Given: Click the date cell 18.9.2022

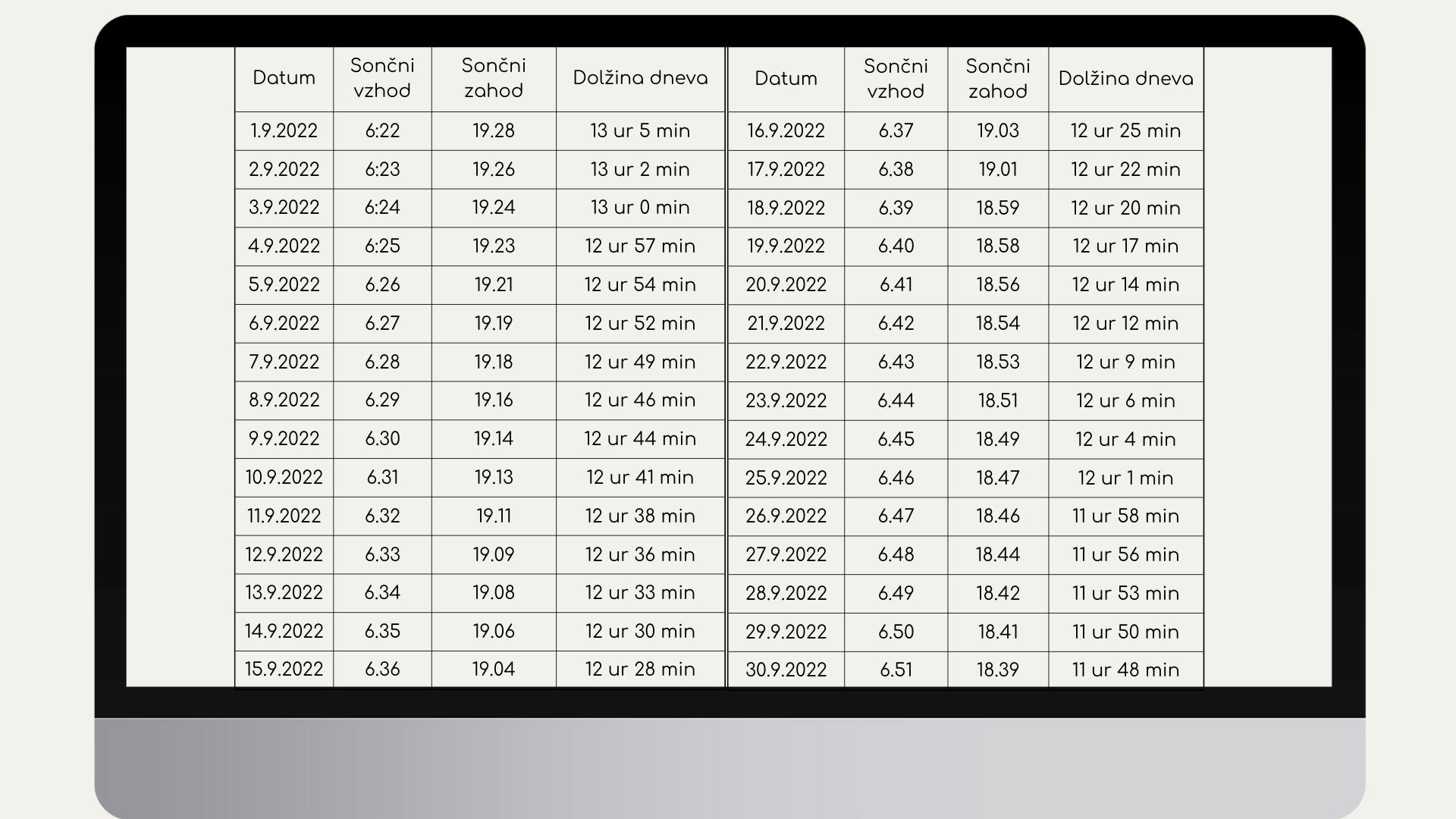Looking at the screenshot, I should 786,209.
